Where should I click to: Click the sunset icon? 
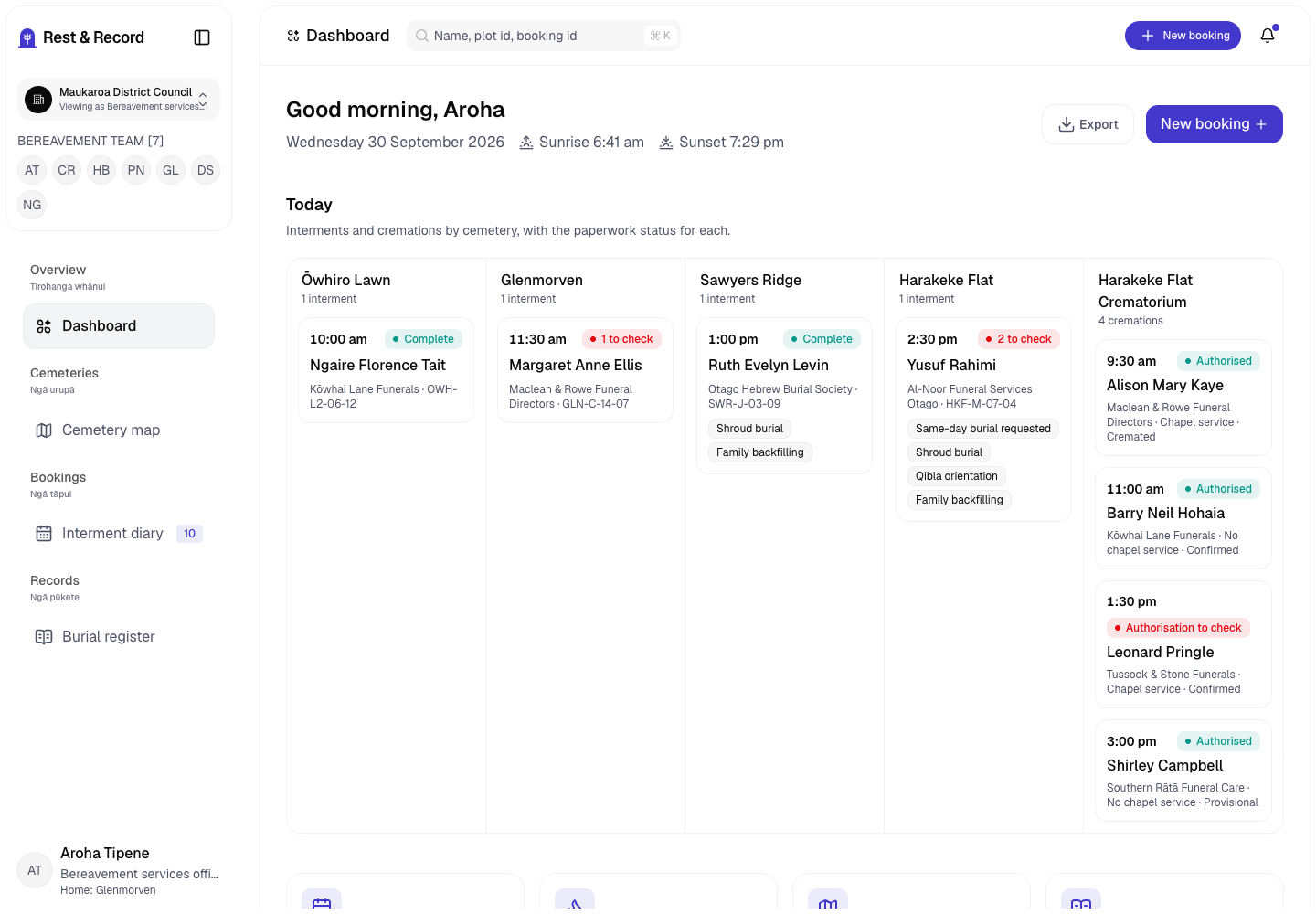click(x=666, y=143)
